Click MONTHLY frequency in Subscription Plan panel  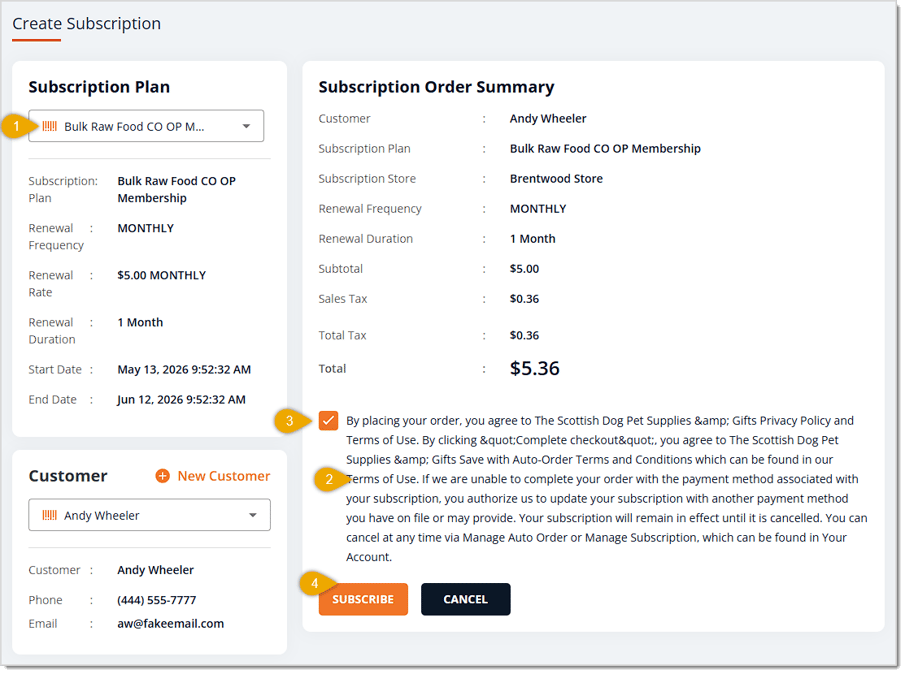(x=145, y=229)
